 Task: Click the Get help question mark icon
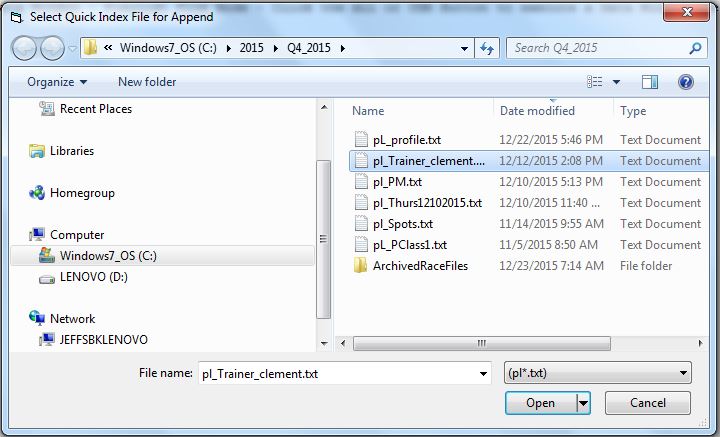click(x=686, y=82)
